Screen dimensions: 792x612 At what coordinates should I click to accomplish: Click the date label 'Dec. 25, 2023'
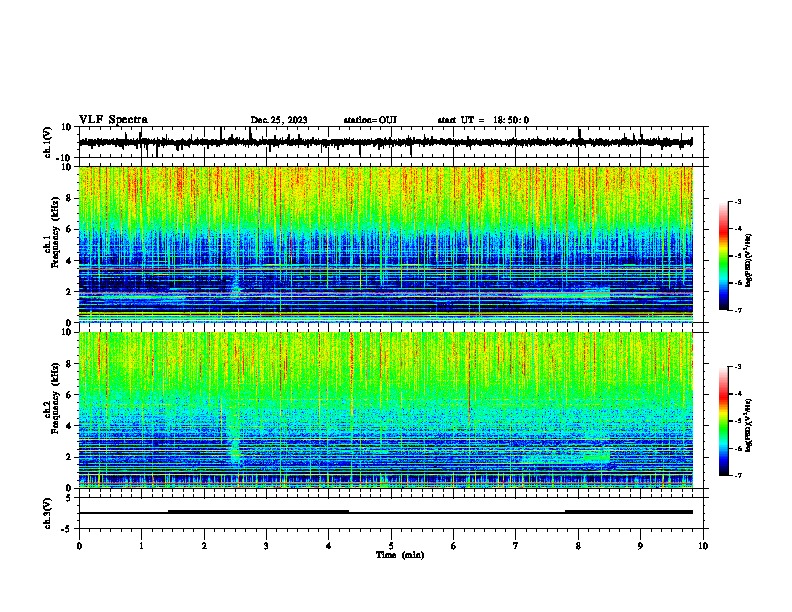[279, 120]
